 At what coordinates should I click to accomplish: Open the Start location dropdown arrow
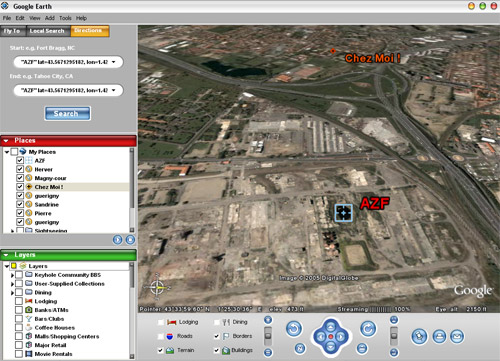coord(114,62)
